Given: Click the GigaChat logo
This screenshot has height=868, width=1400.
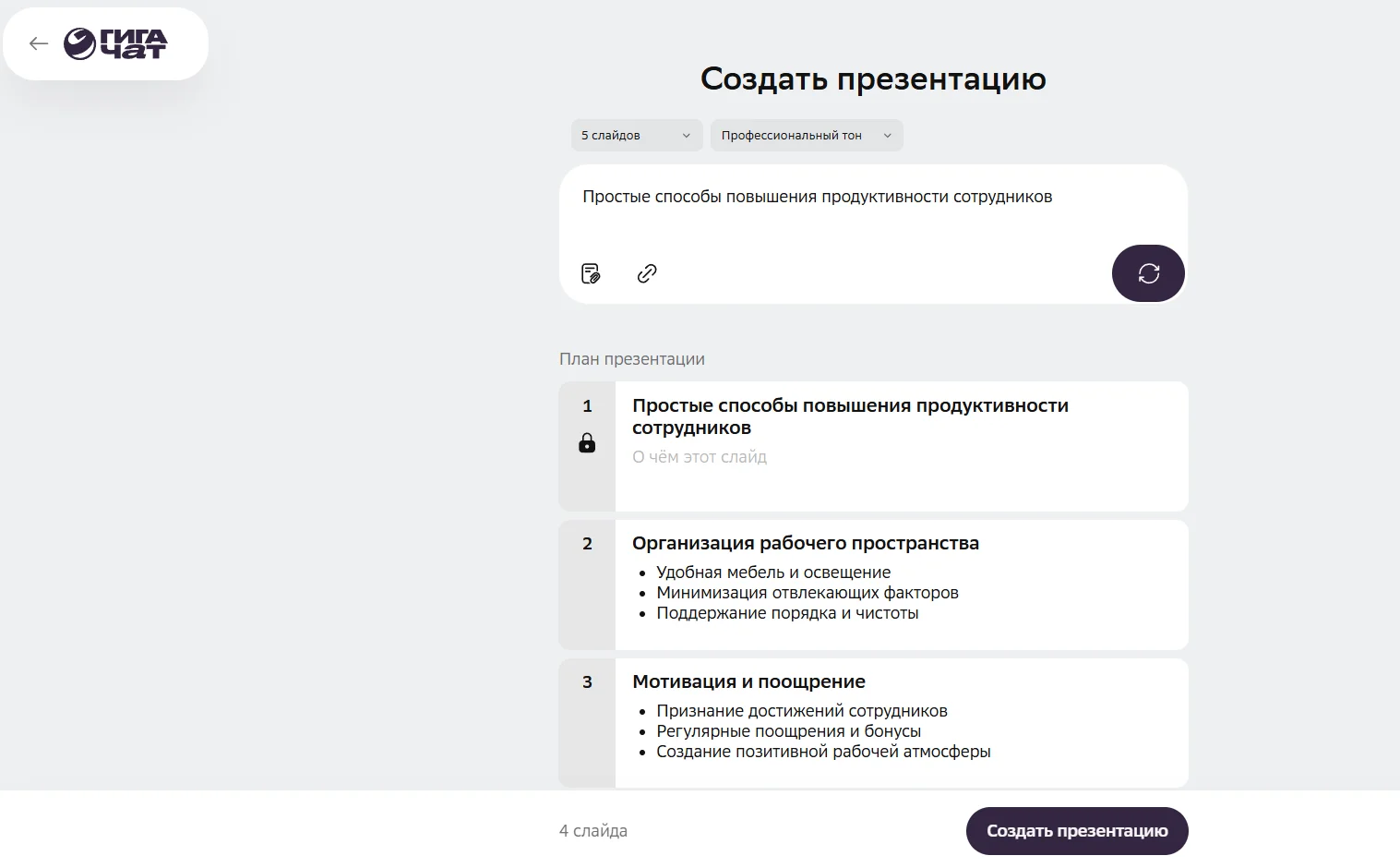Looking at the screenshot, I should tap(115, 43).
